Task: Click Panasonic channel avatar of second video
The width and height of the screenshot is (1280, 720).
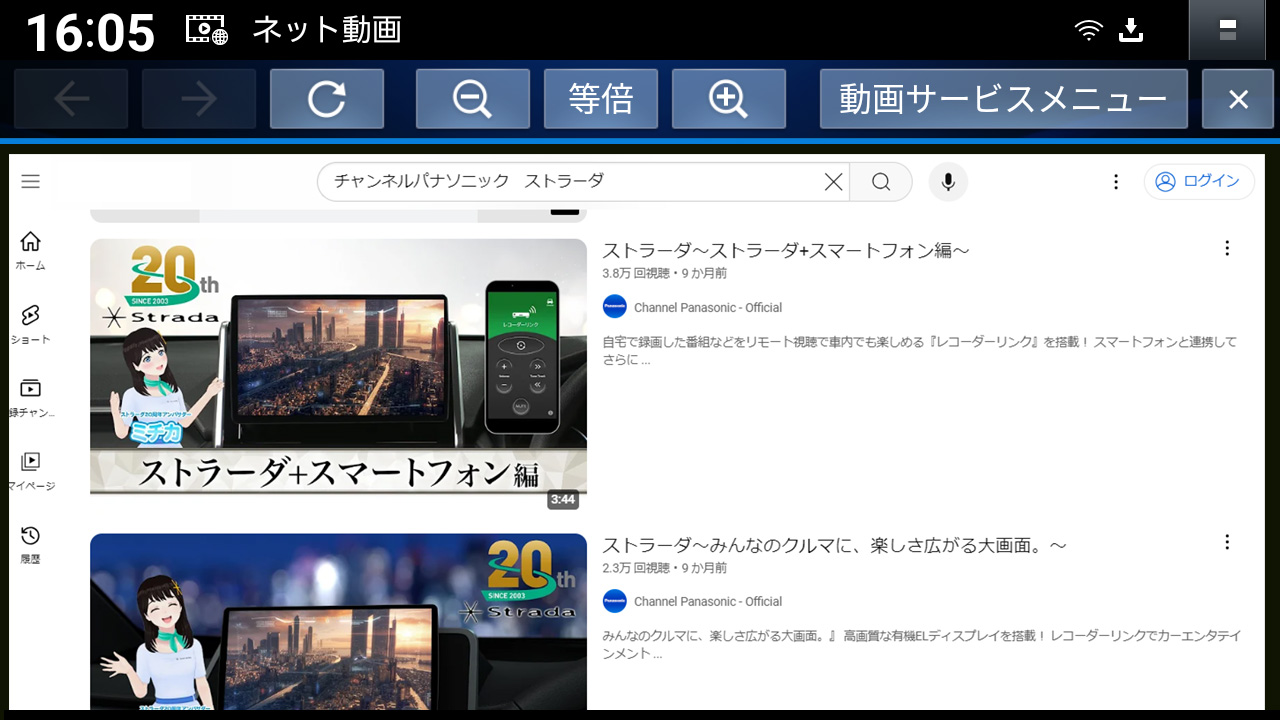Action: [x=615, y=601]
